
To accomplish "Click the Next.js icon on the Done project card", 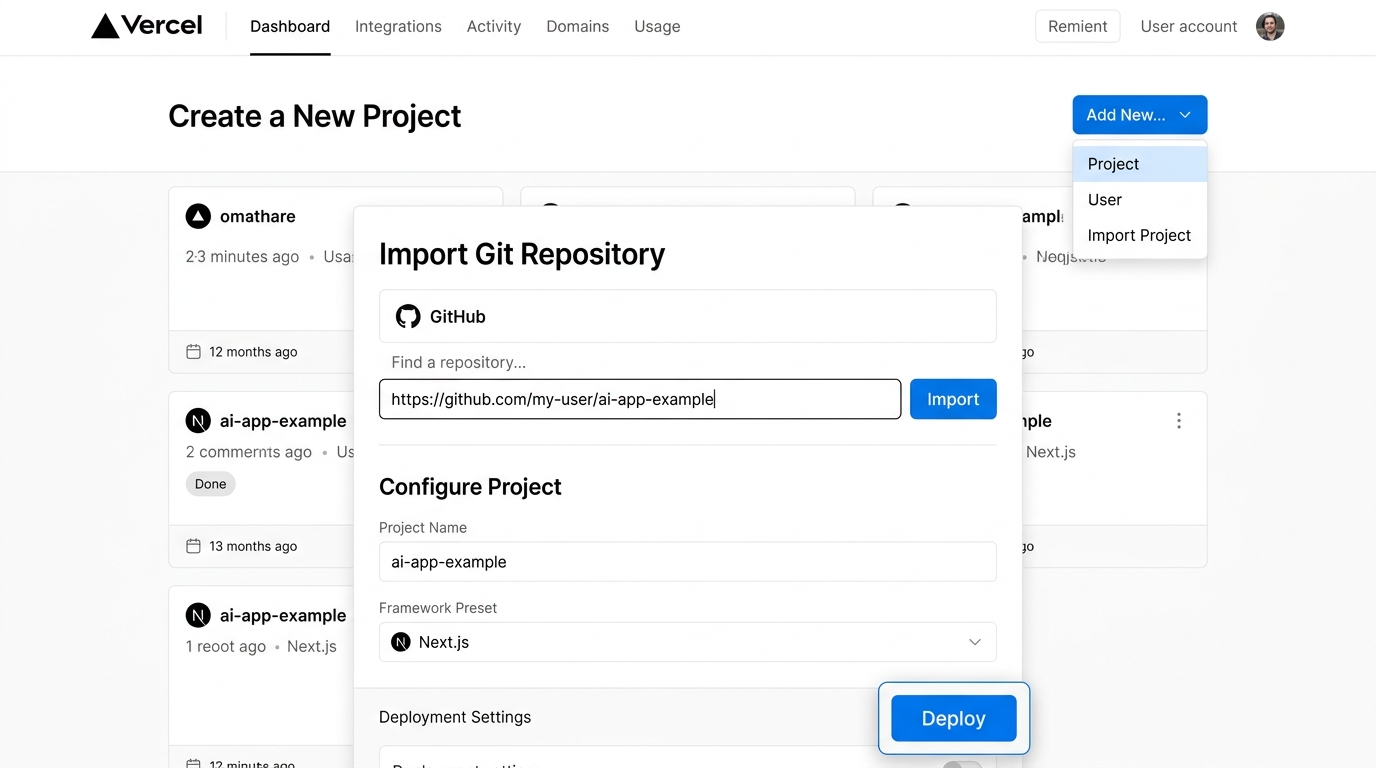I will point(198,421).
